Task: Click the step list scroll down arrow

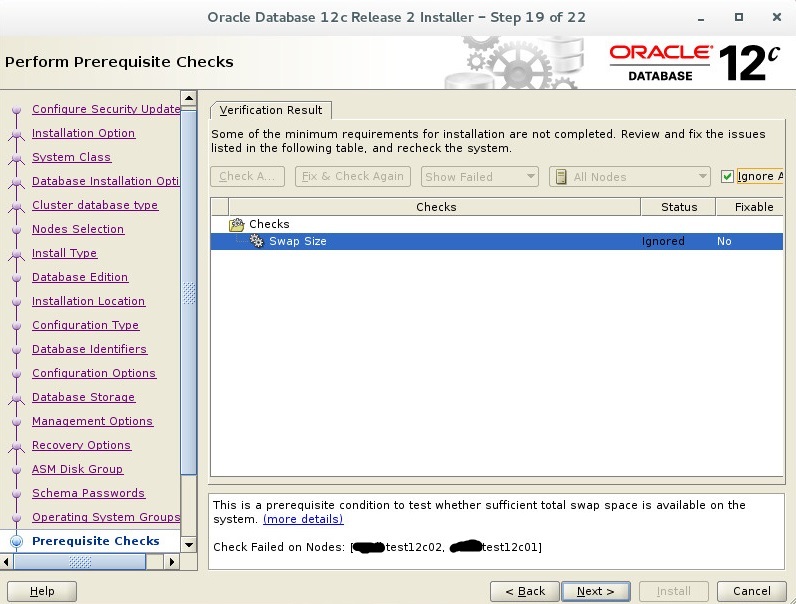Action: coord(189,545)
